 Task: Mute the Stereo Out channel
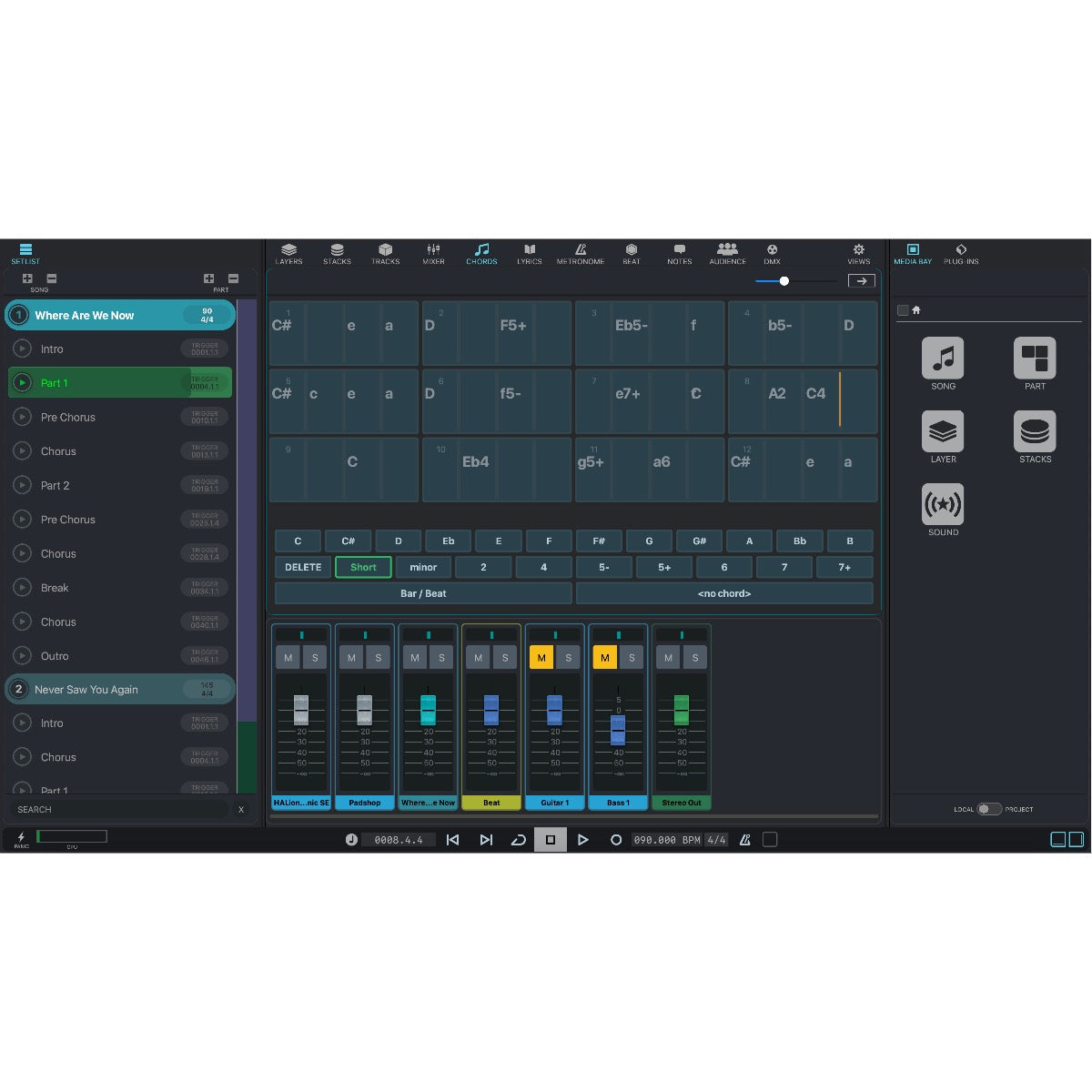(668, 657)
